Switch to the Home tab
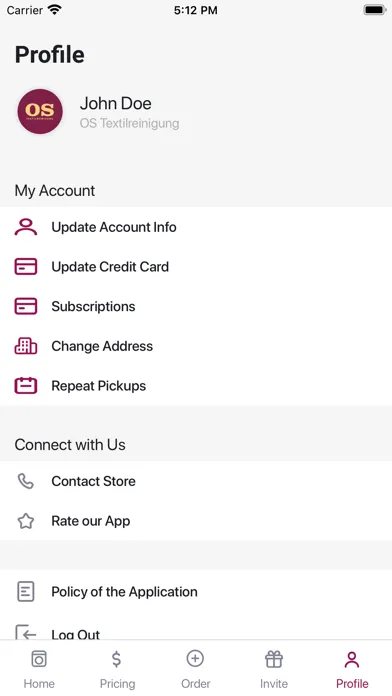392x696 pixels. [39, 670]
